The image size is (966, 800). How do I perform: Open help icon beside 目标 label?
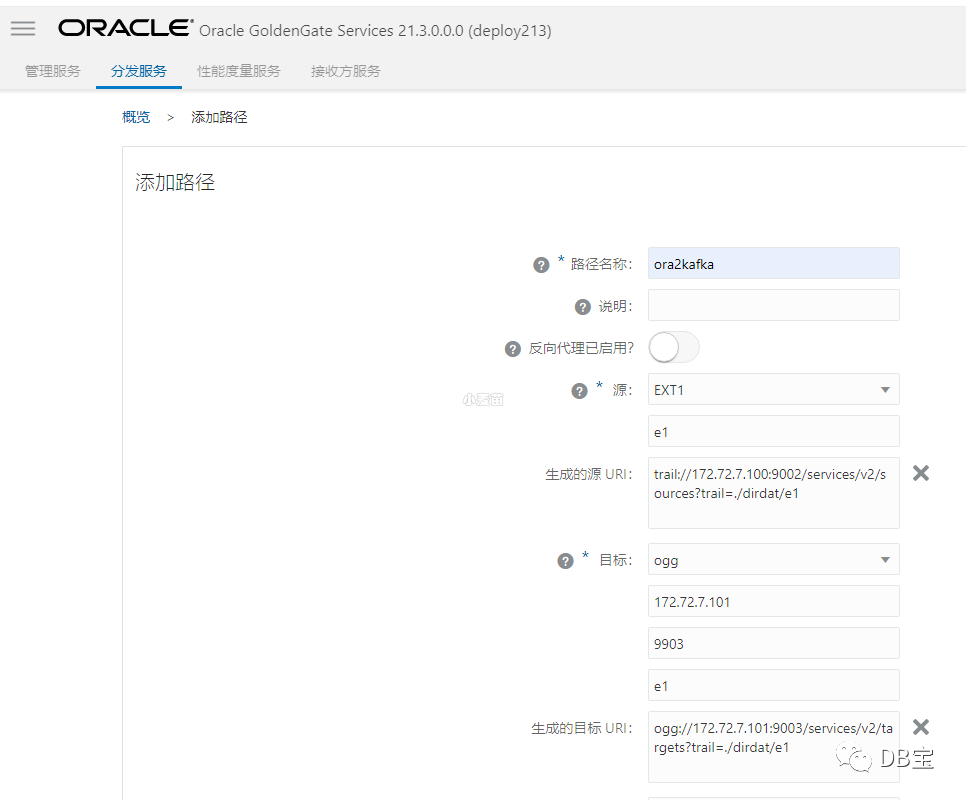[566, 561]
